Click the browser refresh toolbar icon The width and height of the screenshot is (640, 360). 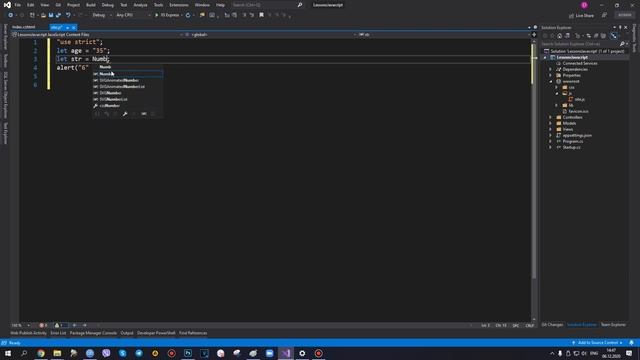point(188,15)
